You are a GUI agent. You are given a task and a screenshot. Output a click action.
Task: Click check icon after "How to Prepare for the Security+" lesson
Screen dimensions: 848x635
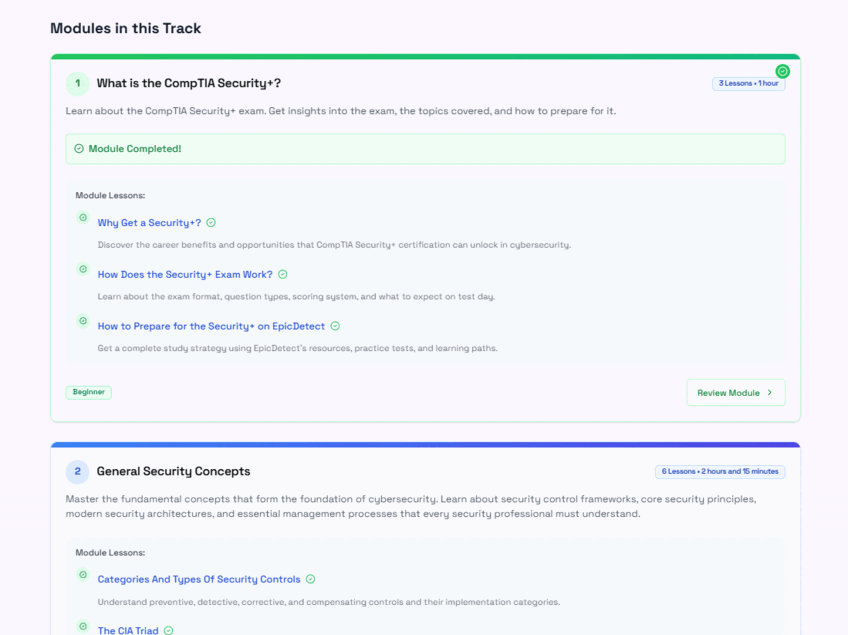[335, 326]
